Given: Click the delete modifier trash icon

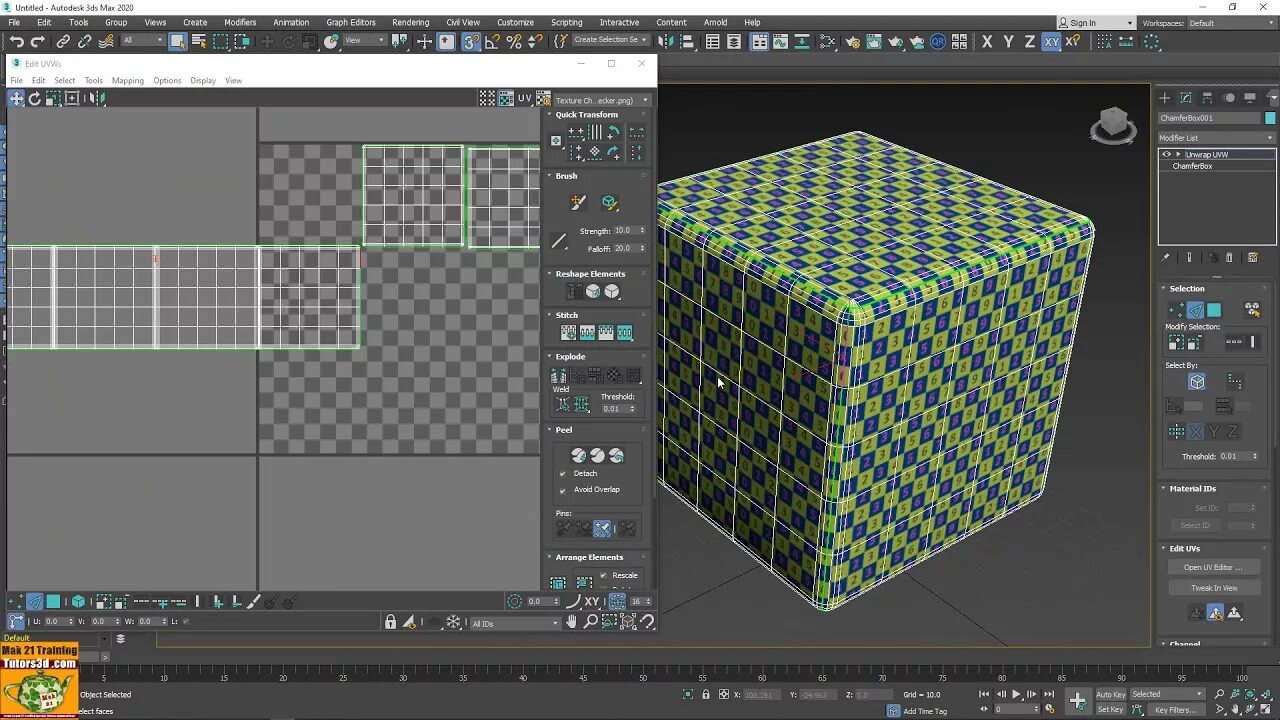Looking at the screenshot, I should [1230, 258].
